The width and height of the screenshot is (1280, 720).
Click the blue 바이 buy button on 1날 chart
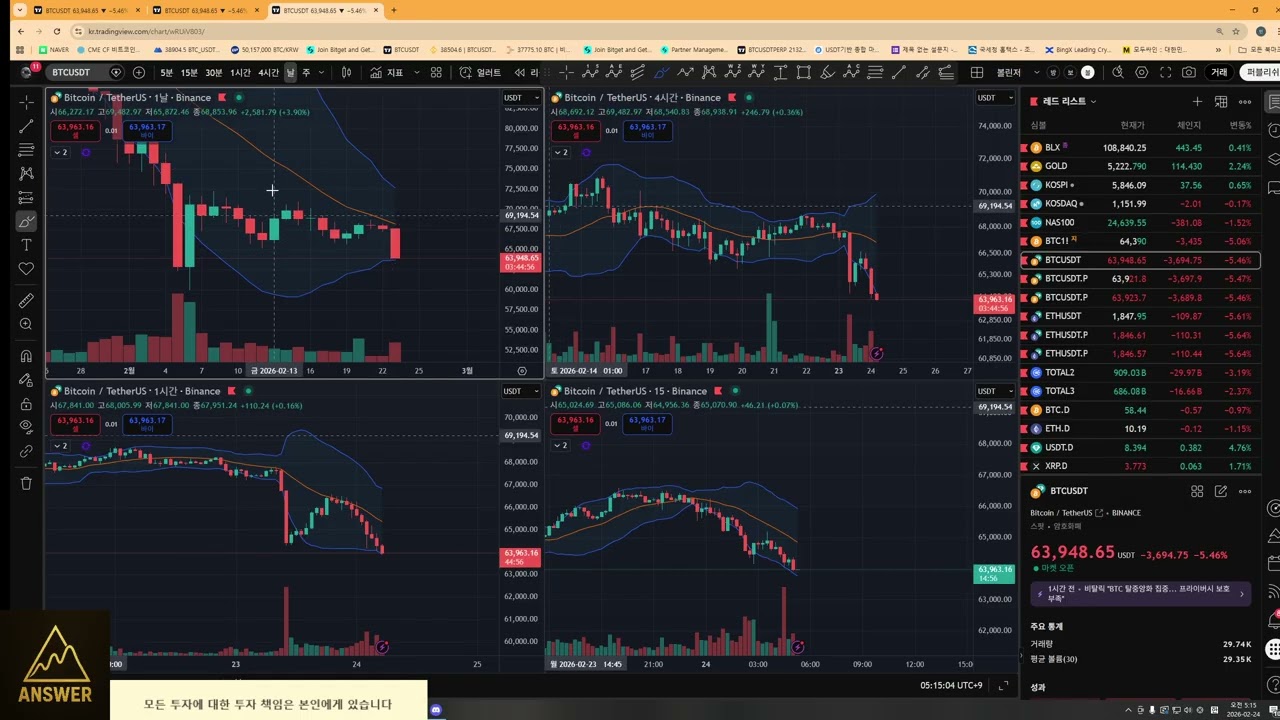point(147,130)
